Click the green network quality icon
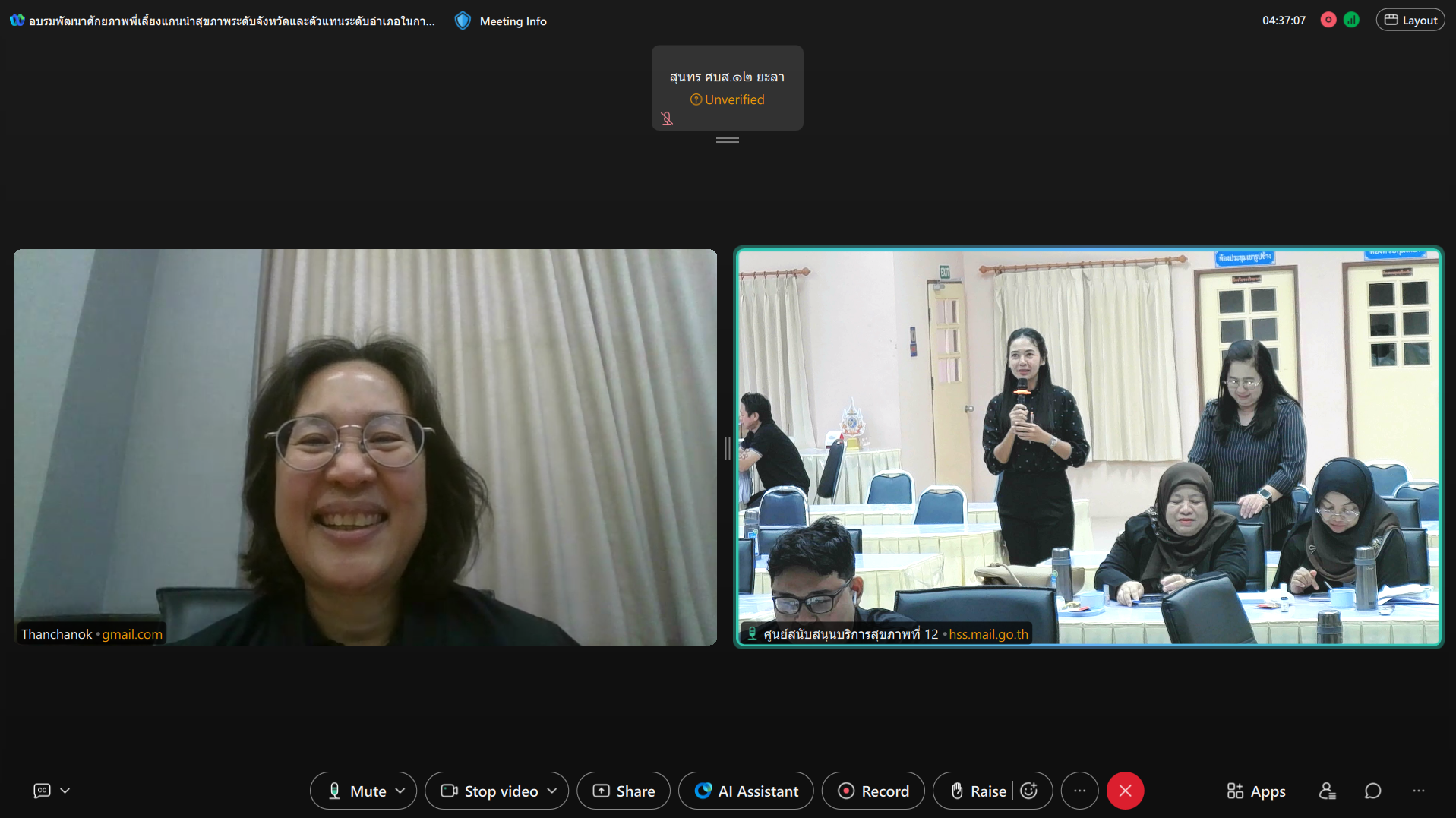The image size is (1456, 818). pyautogui.click(x=1351, y=21)
